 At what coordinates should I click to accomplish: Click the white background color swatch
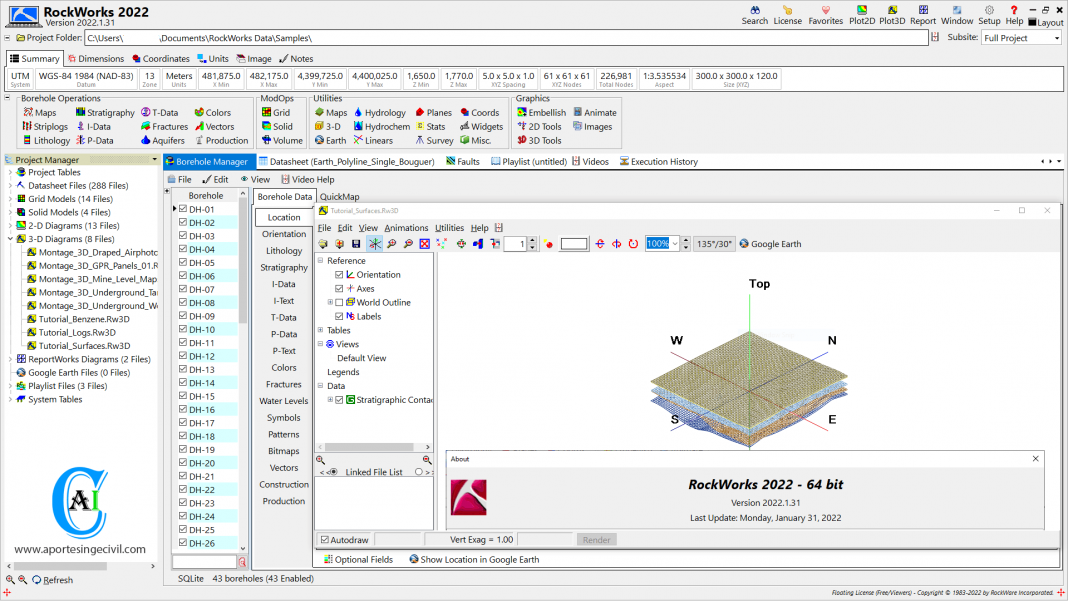pos(574,243)
